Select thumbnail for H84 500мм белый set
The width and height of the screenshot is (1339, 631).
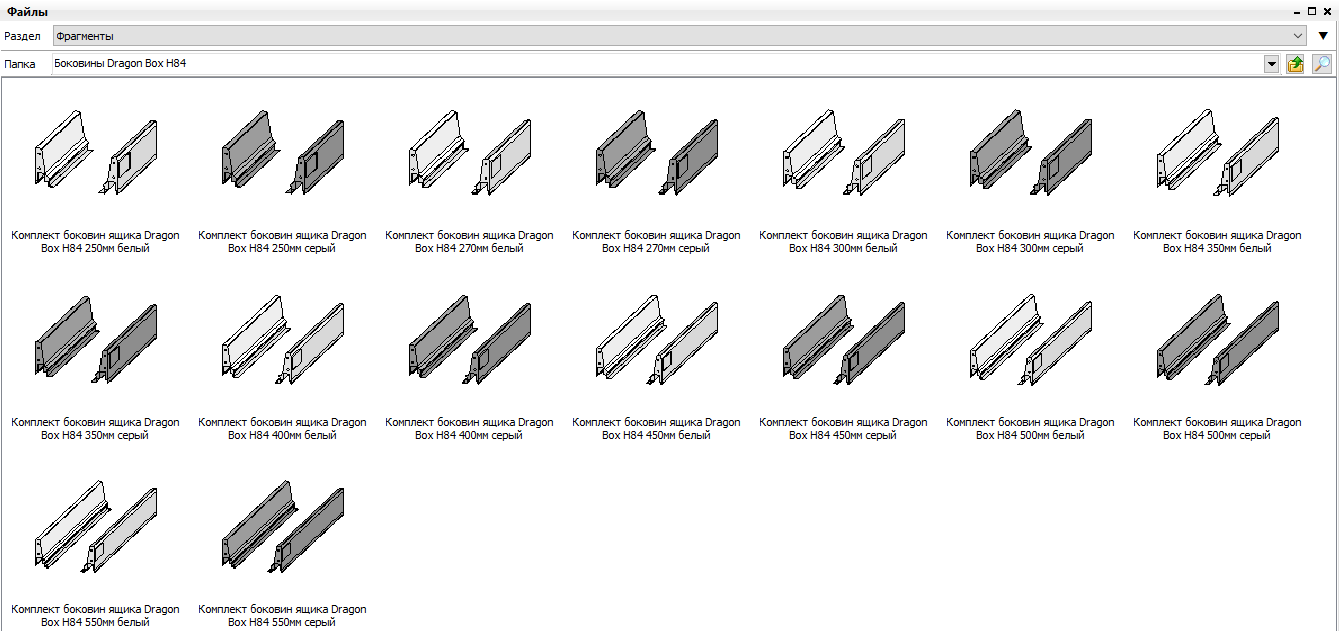1031,339
